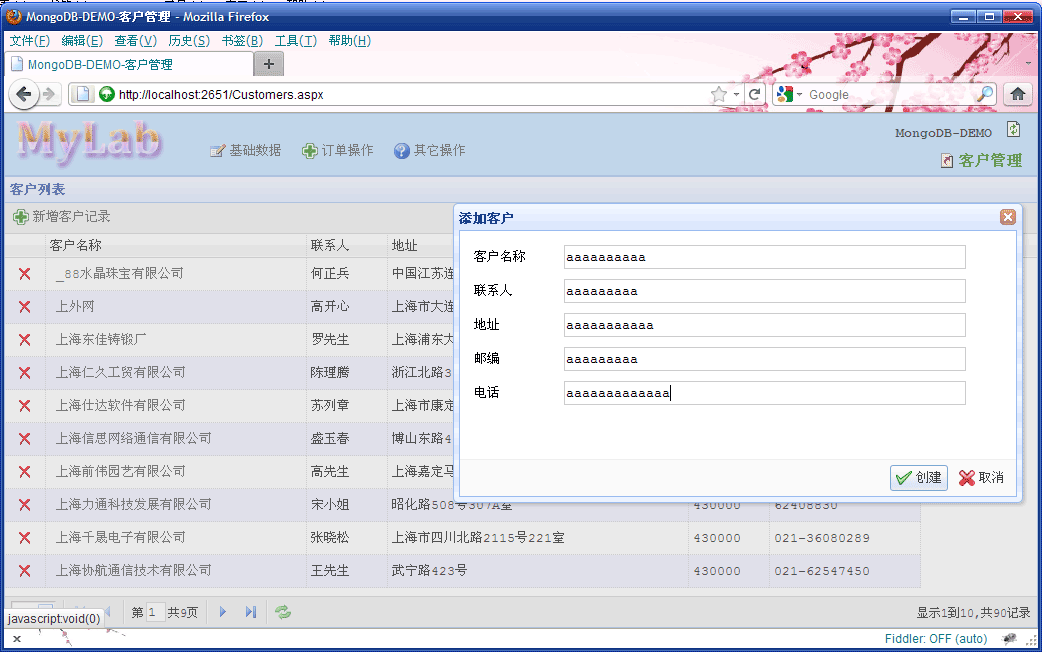Open the 查看(V) menu

[x=136, y=41]
